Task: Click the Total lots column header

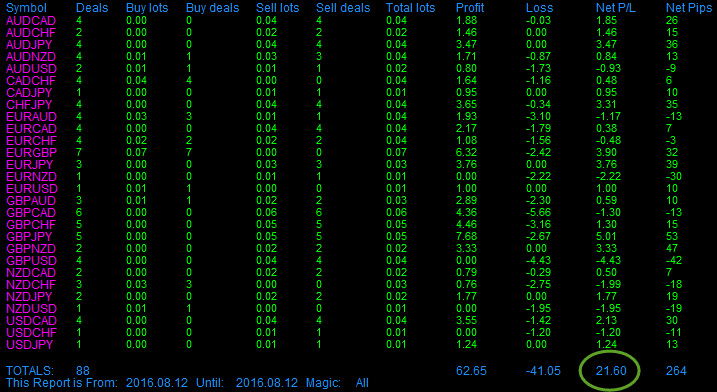Action: (x=411, y=8)
